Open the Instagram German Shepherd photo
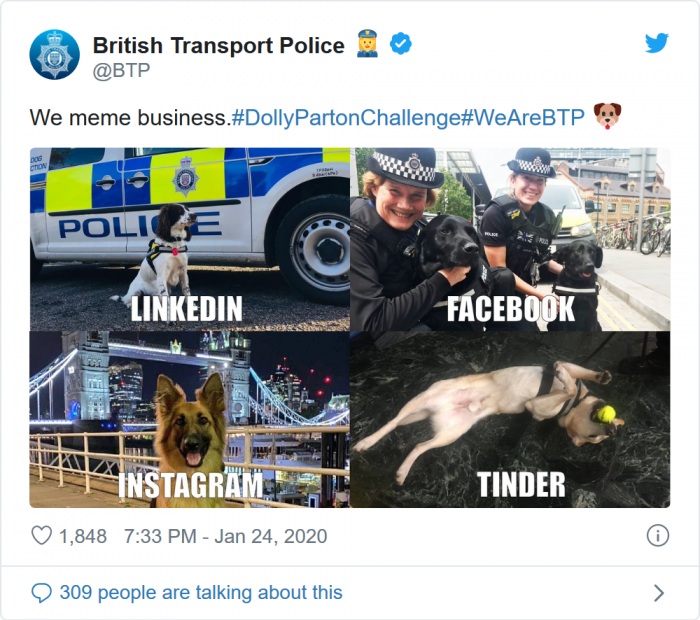 click(189, 419)
